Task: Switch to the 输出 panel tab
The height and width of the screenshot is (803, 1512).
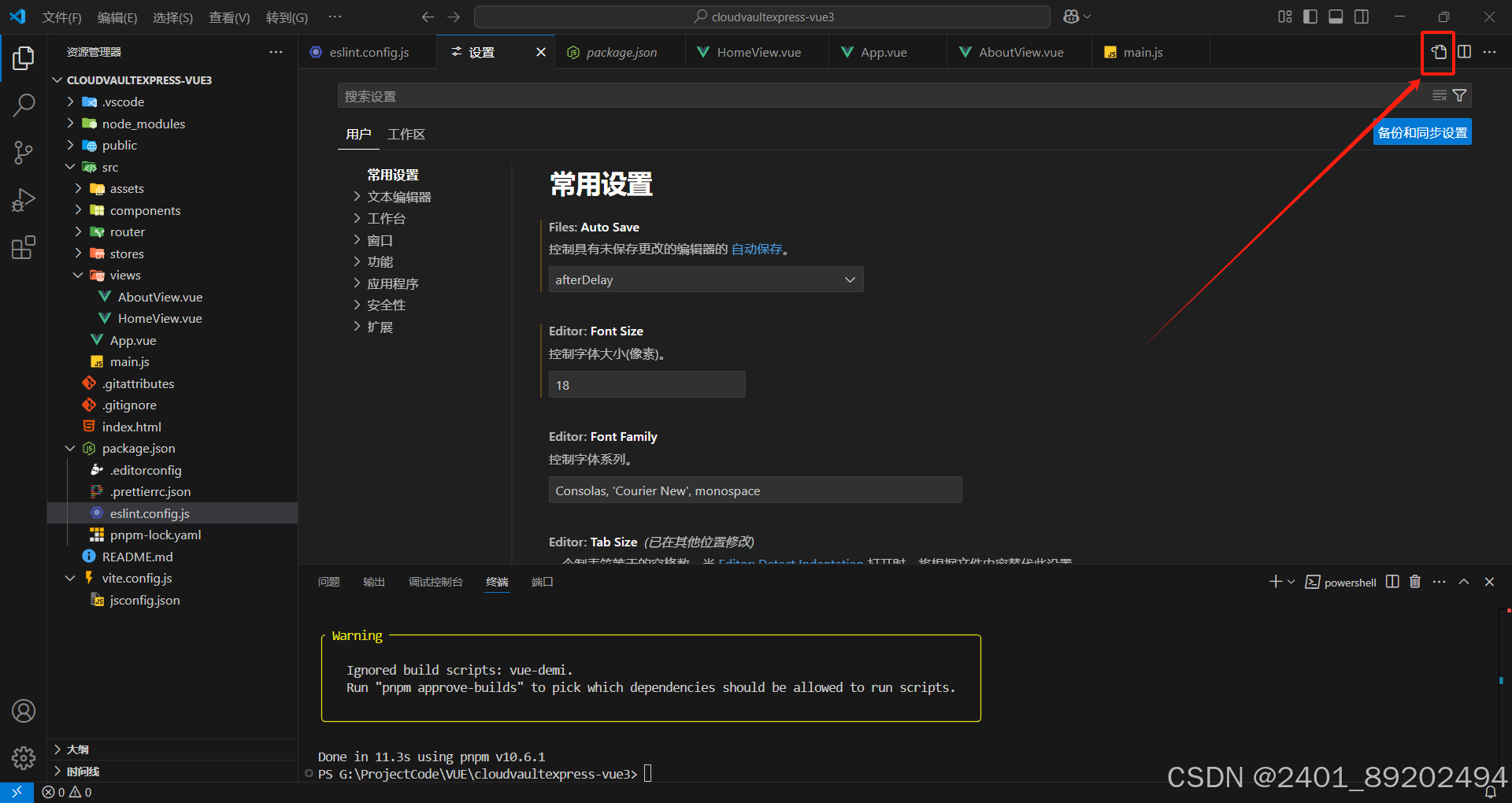Action: point(373,581)
